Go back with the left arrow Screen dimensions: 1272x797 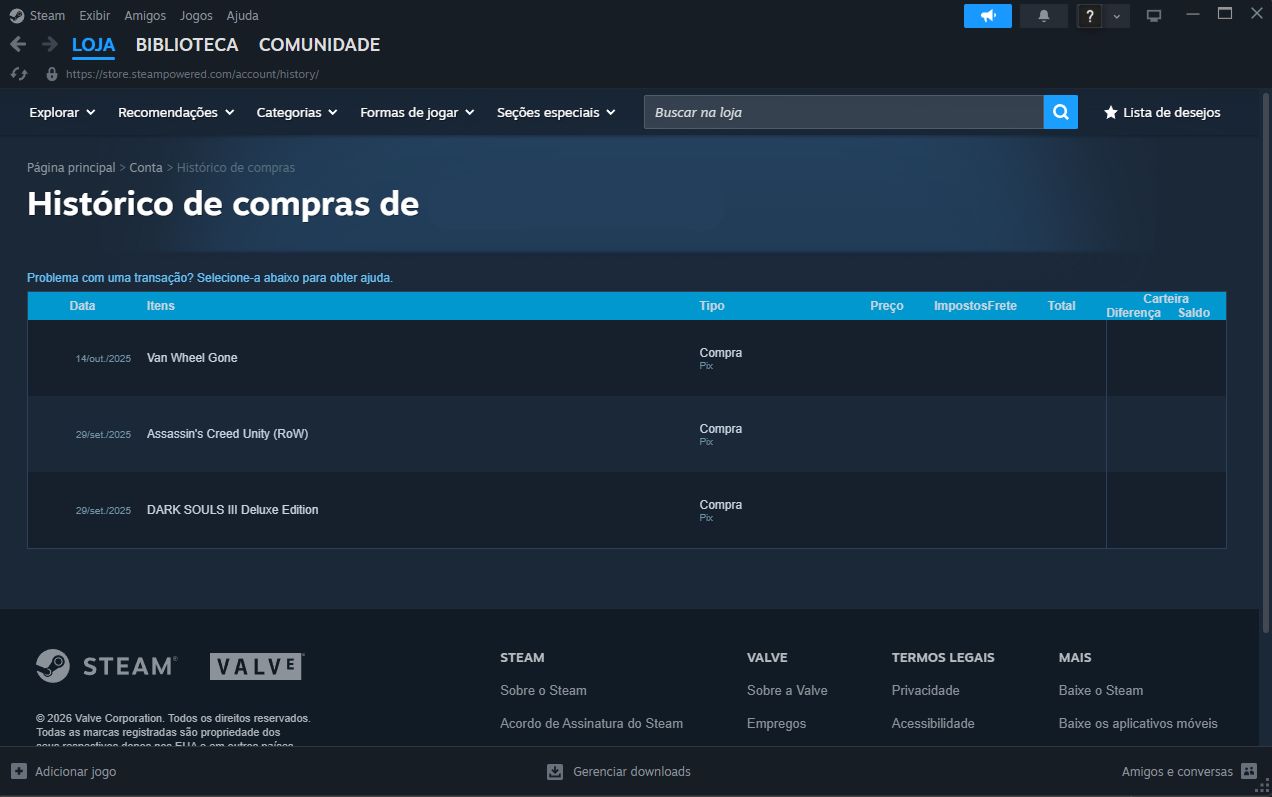click(x=17, y=44)
